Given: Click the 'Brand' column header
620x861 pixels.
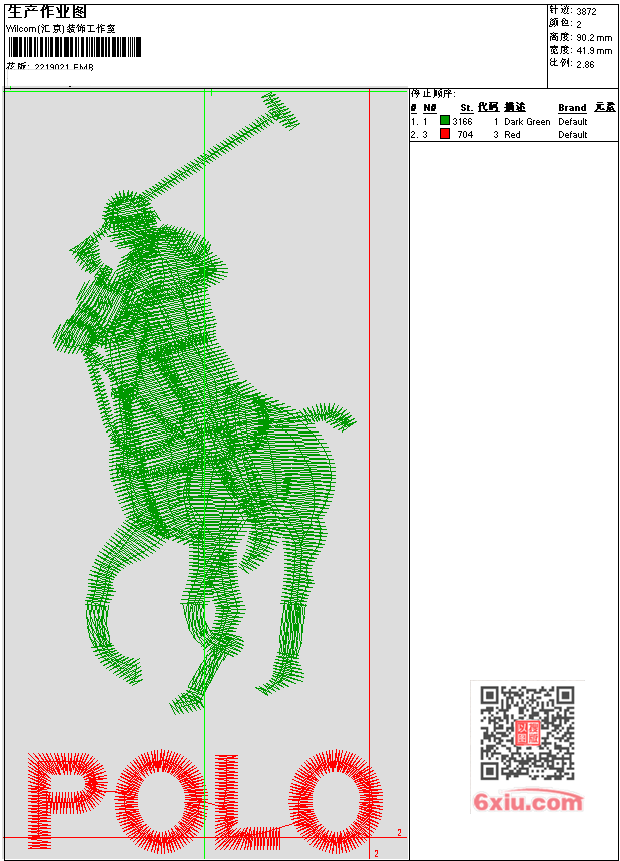Looking at the screenshot, I should [x=572, y=108].
